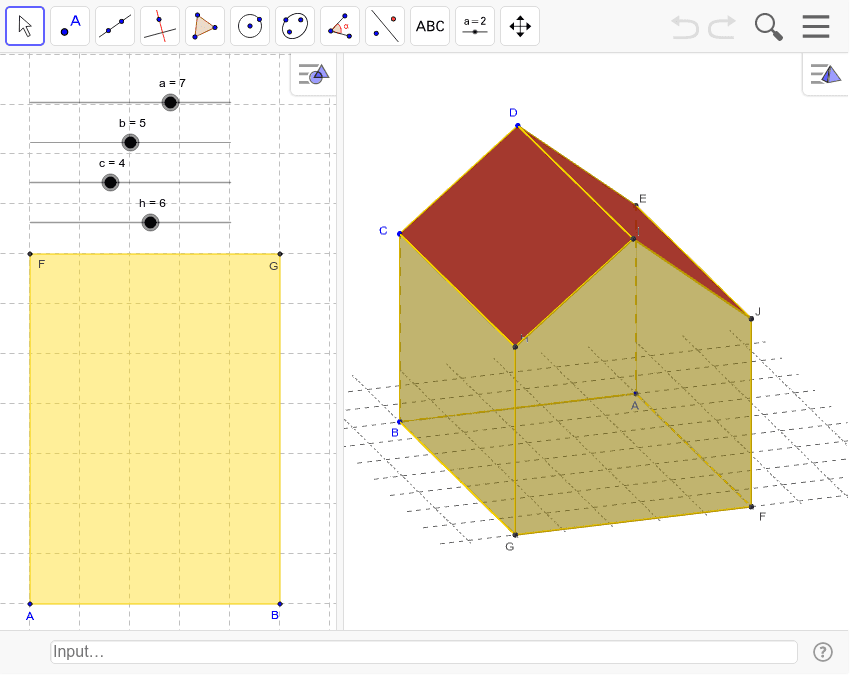Click the Input bar field

click(424, 652)
